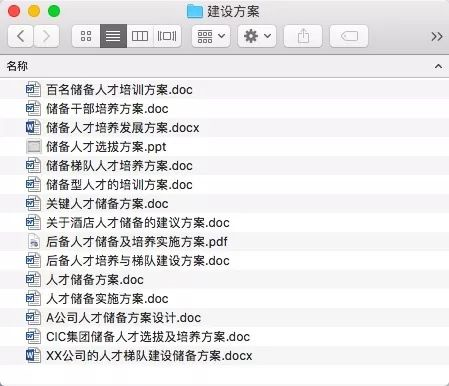Select file name 储备梯队人才培养方案.doc

(x=119, y=166)
